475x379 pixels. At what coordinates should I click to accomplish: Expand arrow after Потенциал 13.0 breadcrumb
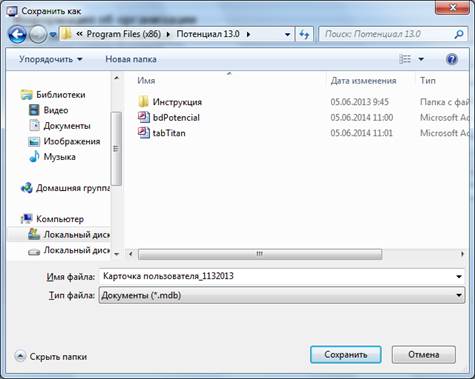(248, 34)
